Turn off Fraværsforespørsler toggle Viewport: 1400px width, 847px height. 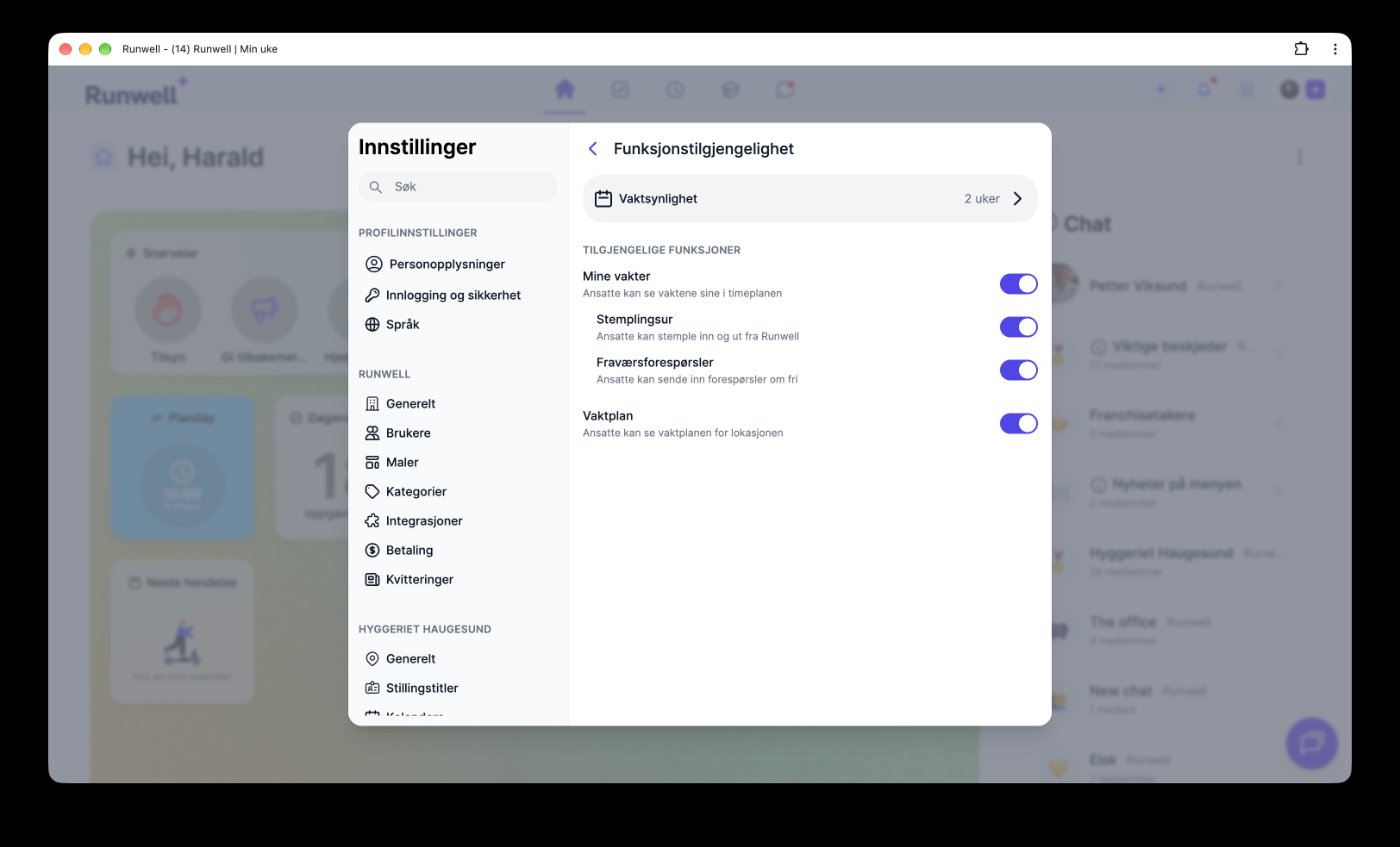(x=1019, y=370)
